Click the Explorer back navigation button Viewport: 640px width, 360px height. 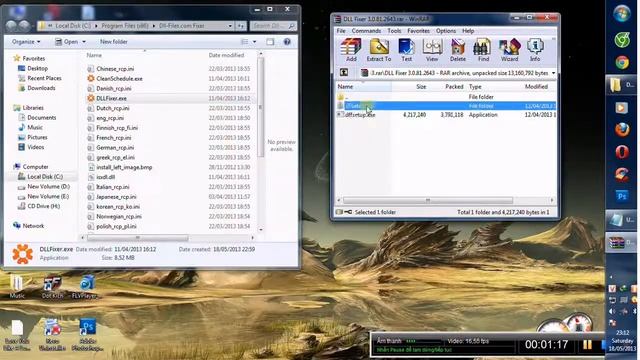[x=11, y=25]
